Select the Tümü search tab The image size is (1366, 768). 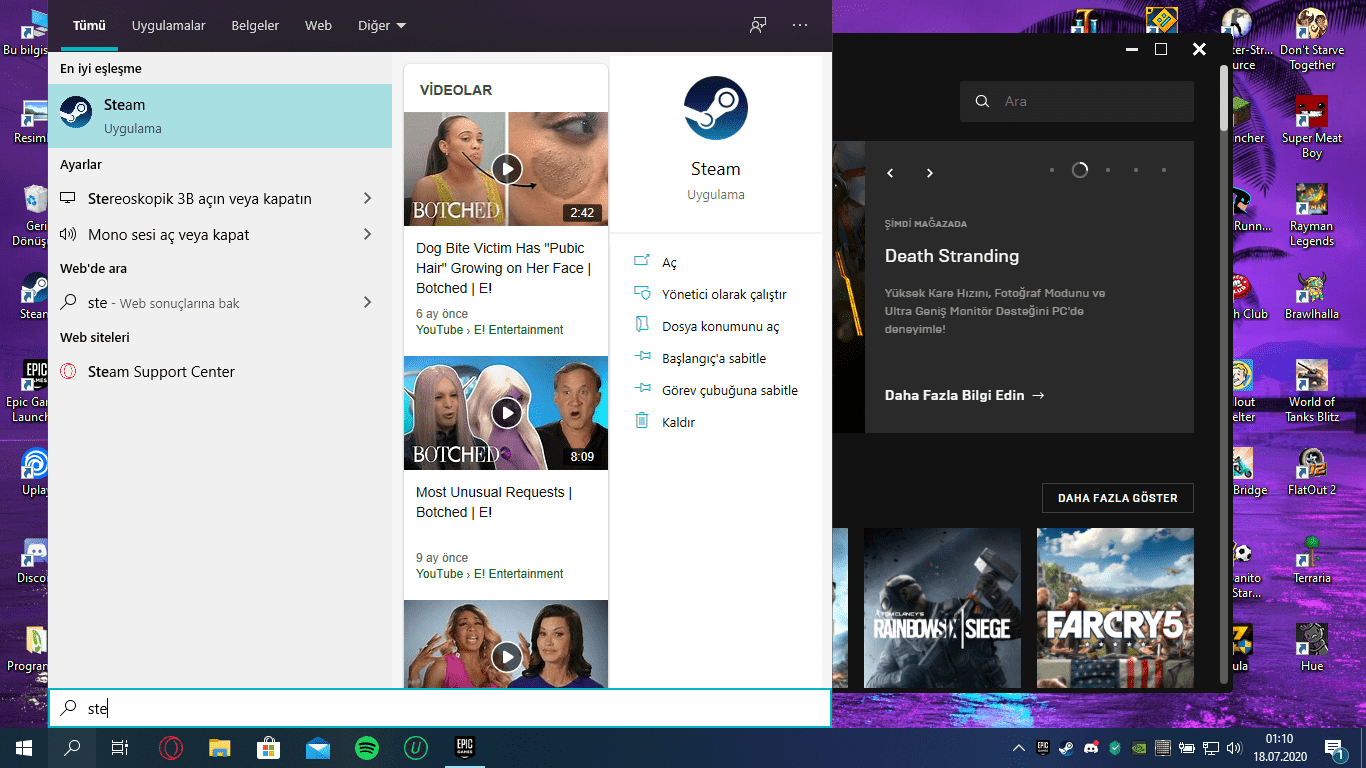click(89, 25)
